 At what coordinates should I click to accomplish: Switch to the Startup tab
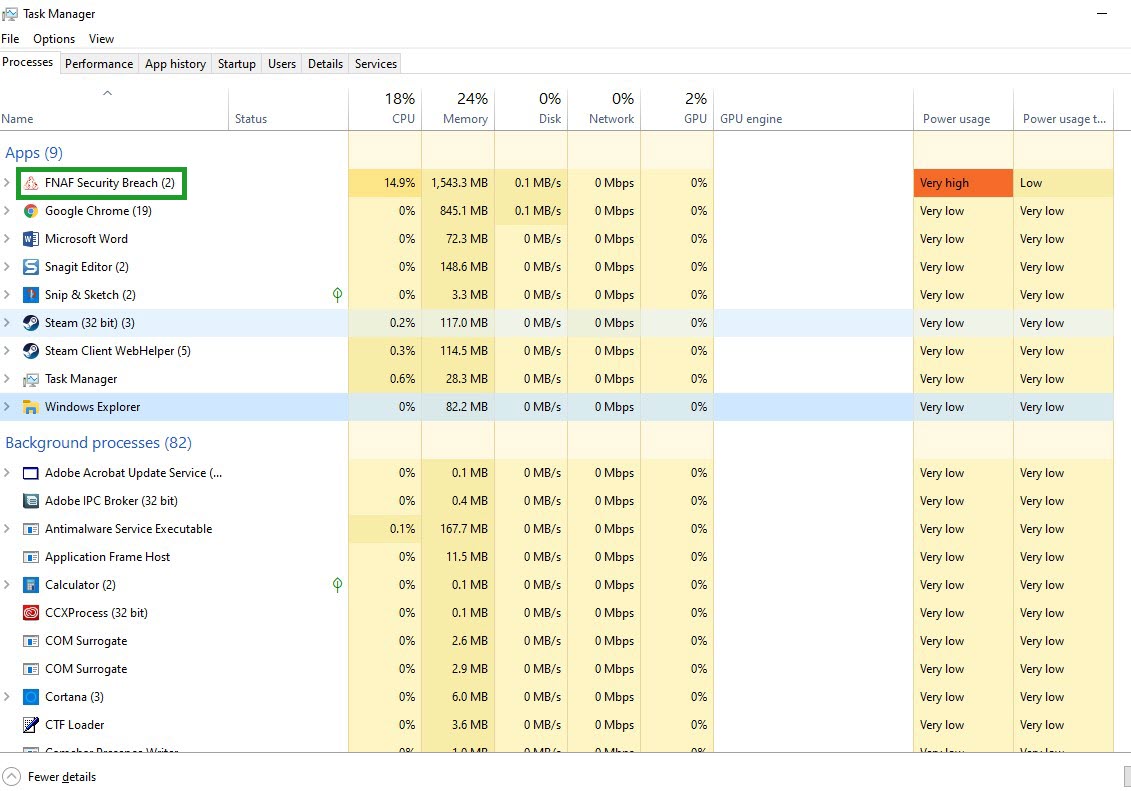(237, 63)
